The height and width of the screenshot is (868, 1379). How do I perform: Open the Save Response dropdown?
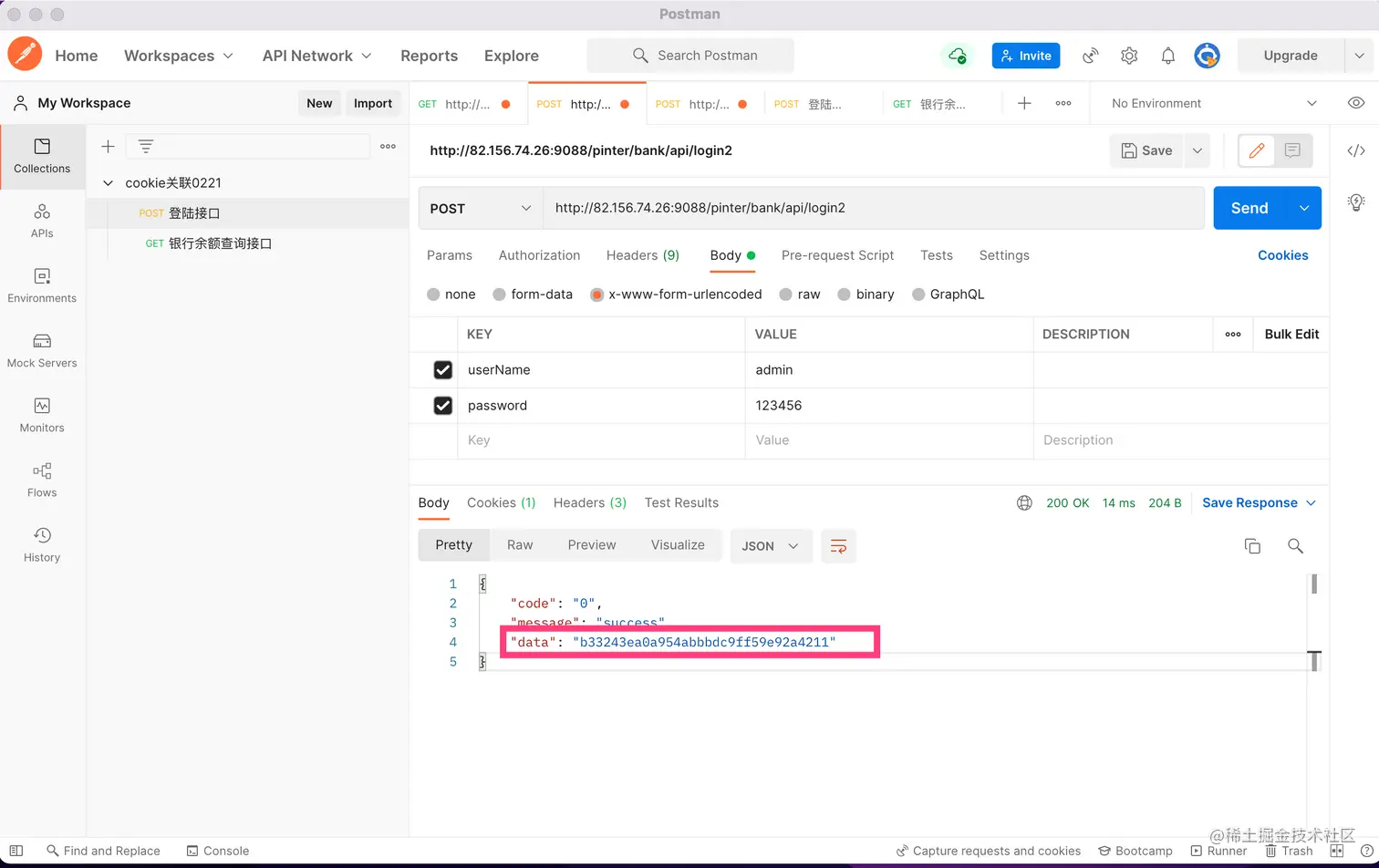coord(1259,502)
